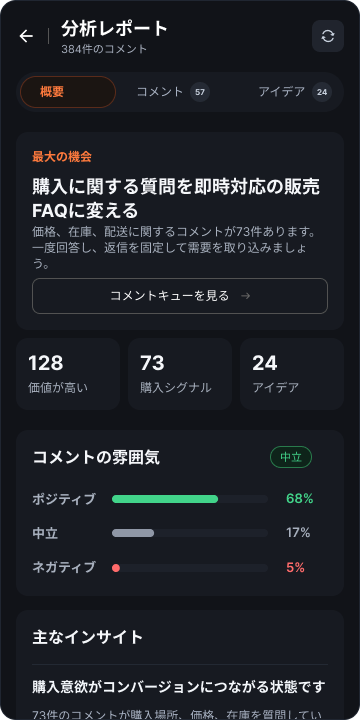Click the arrow in コメントキューを見る
Viewport: 360px width, 720px height.
pyautogui.click(x=246, y=296)
